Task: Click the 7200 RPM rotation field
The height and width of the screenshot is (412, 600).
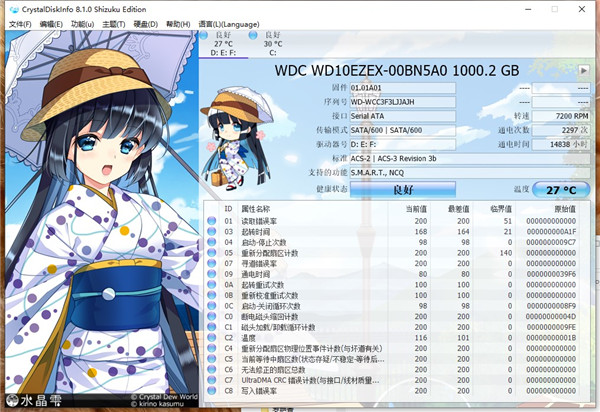Action: point(561,116)
